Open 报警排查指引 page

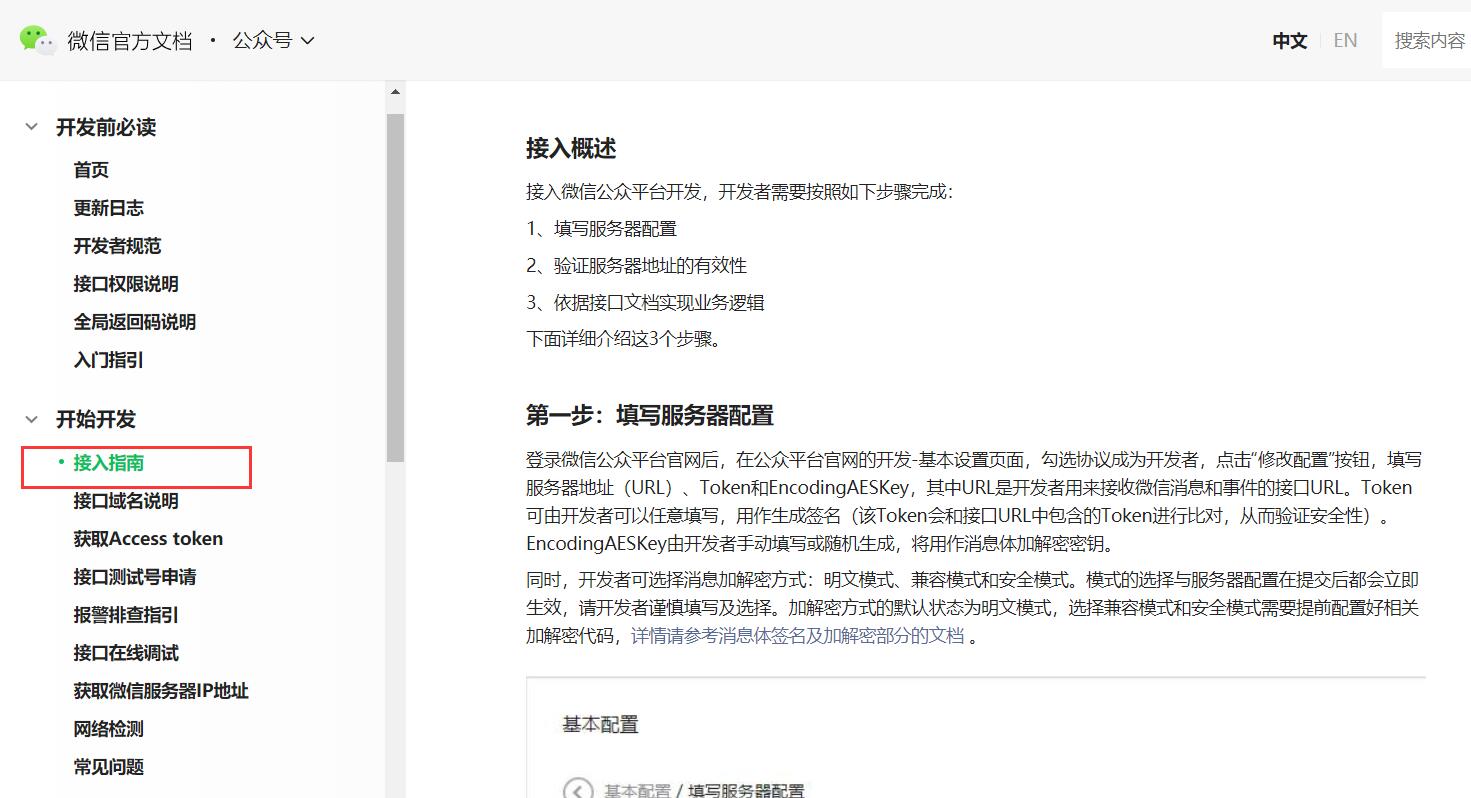tap(126, 615)
